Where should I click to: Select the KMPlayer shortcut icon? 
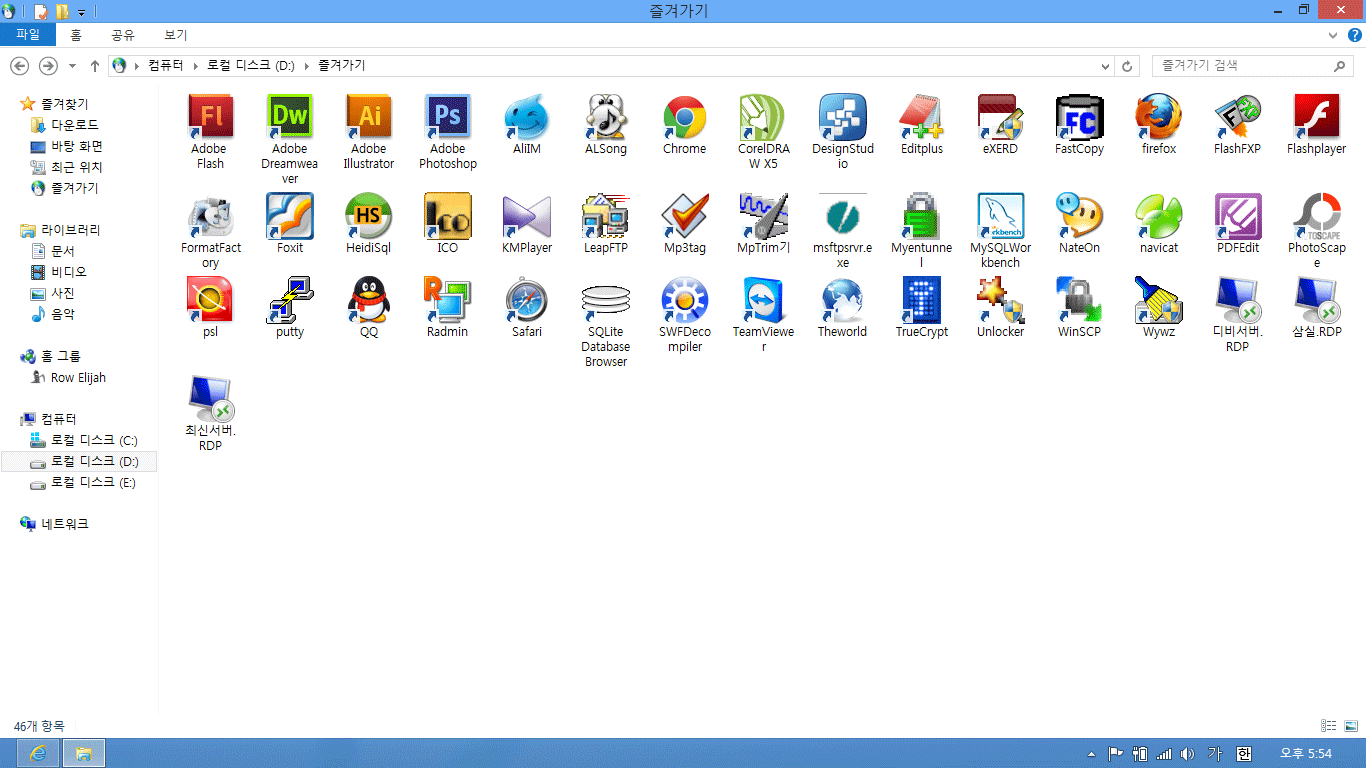526,217
